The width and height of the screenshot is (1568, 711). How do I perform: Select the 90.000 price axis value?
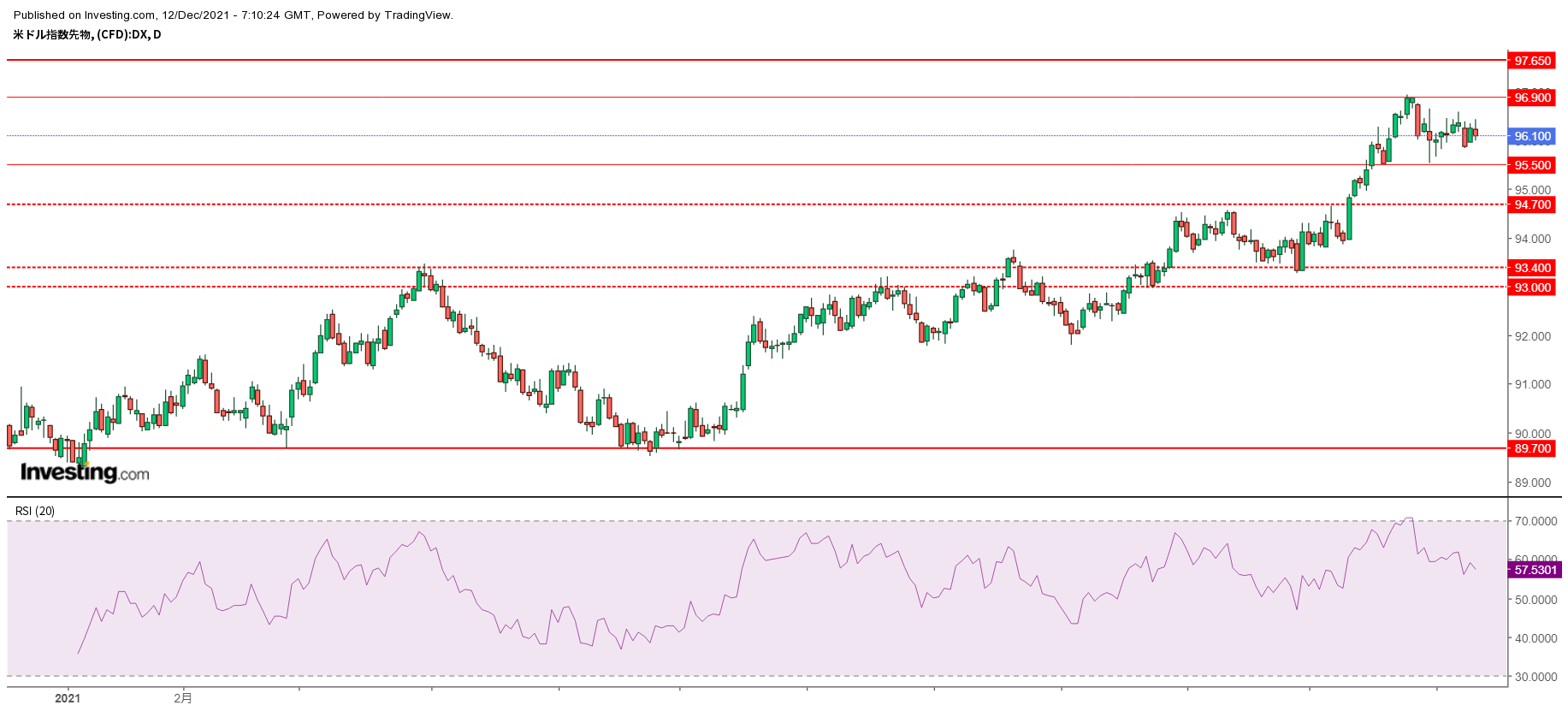1533,434
